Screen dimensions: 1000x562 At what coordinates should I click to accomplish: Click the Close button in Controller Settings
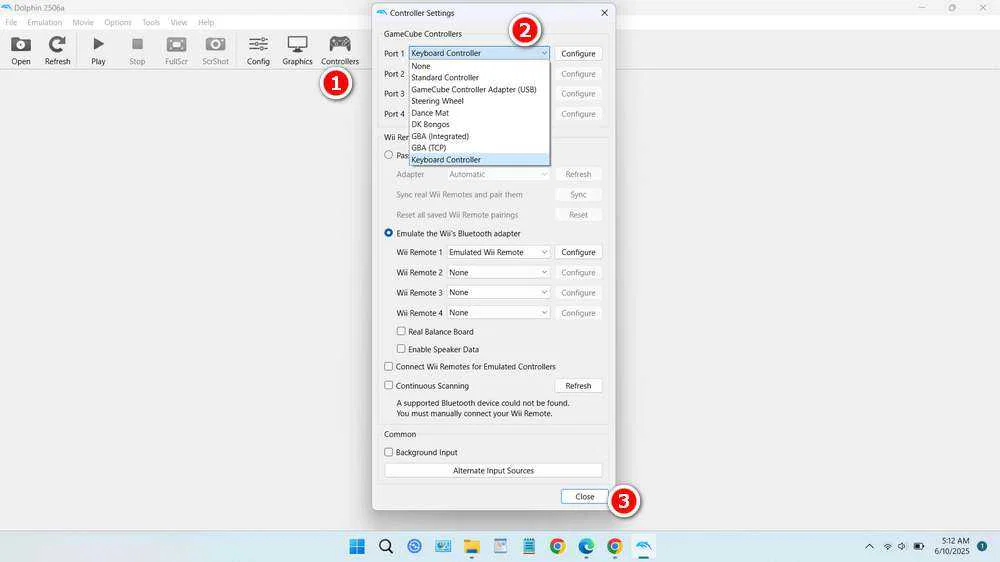585,497
